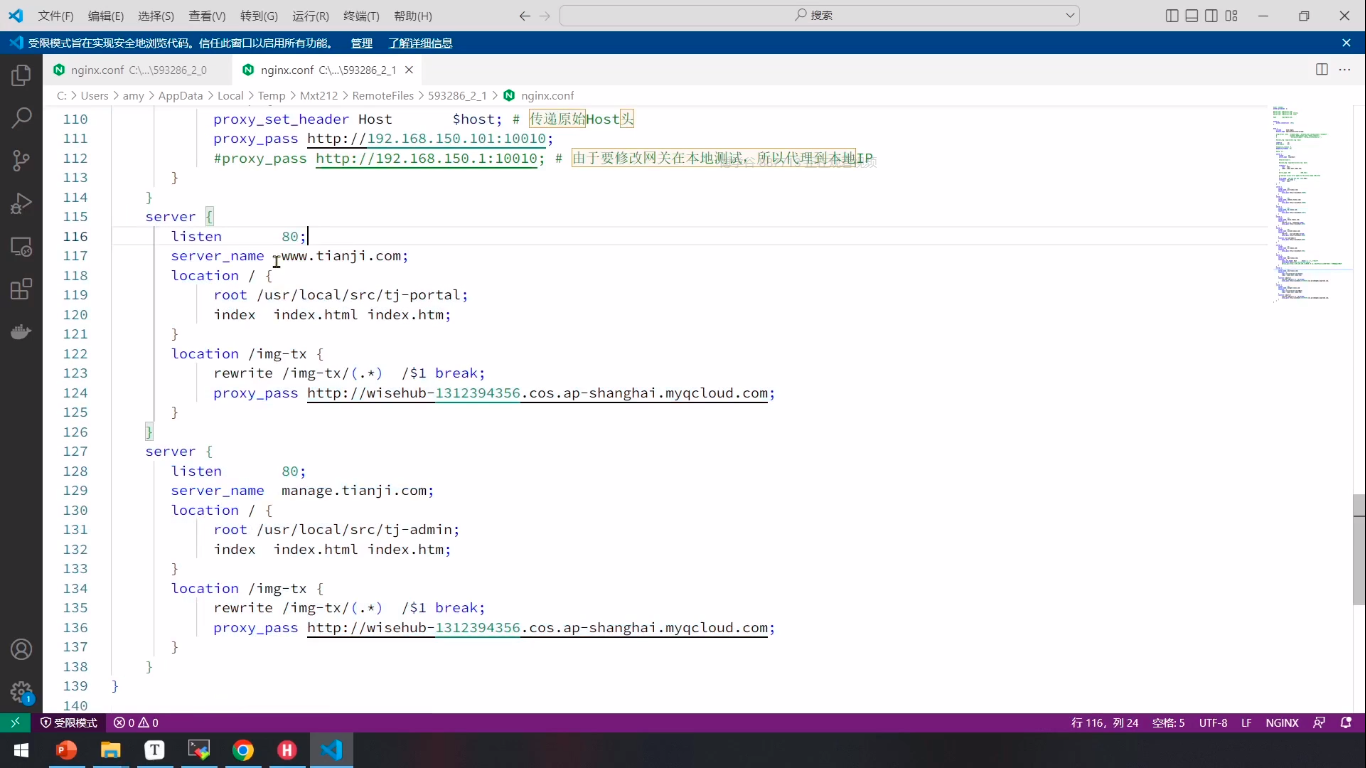Viewport: 1366px width, 768px height.
Task: Open Typora from the taskbar
Action: [x=155, y=750]
